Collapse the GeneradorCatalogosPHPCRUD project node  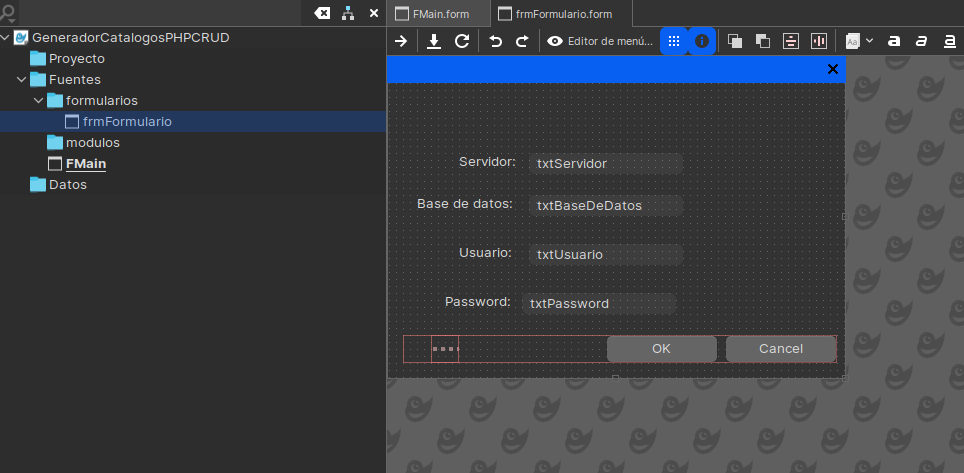[x=6, y=37]
